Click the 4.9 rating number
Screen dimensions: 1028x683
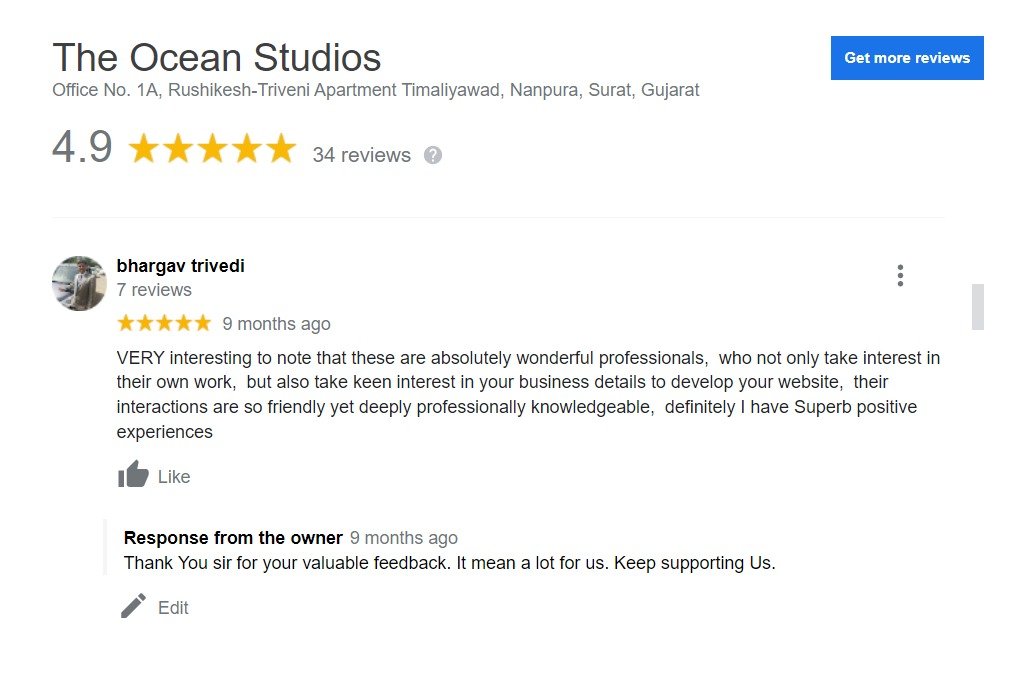point(82,147)
